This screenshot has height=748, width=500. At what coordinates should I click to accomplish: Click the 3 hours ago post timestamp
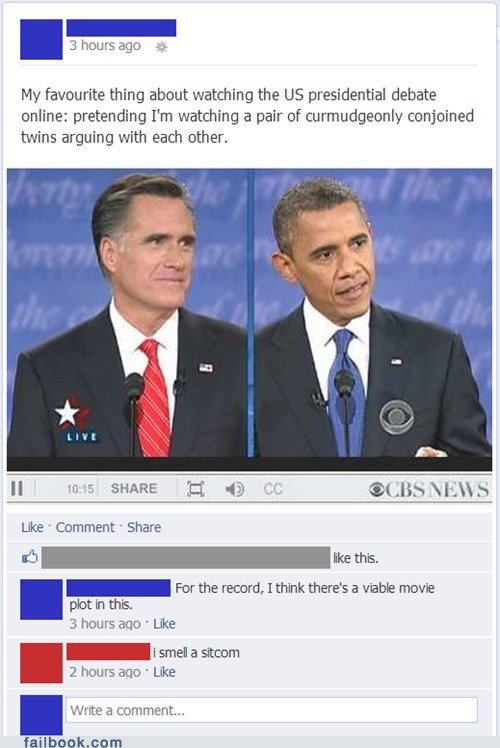[105, 45]
